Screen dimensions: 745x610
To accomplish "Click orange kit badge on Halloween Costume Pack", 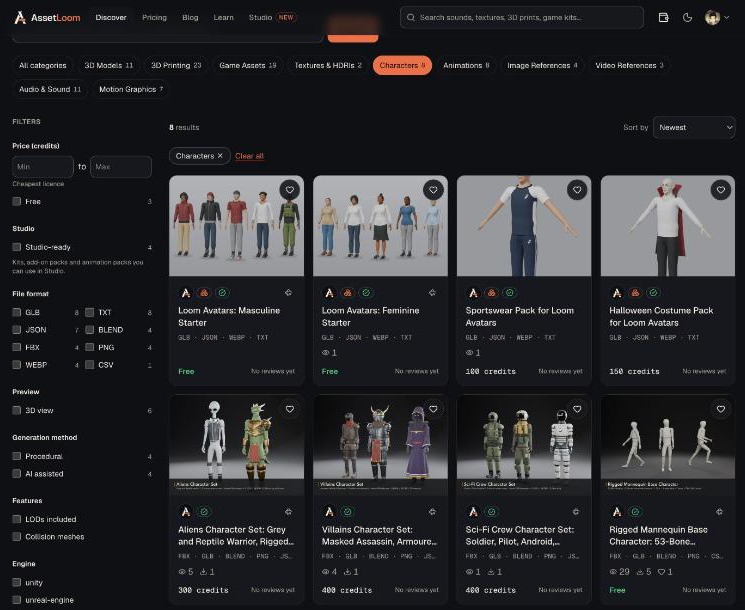I will coord(635,293).
